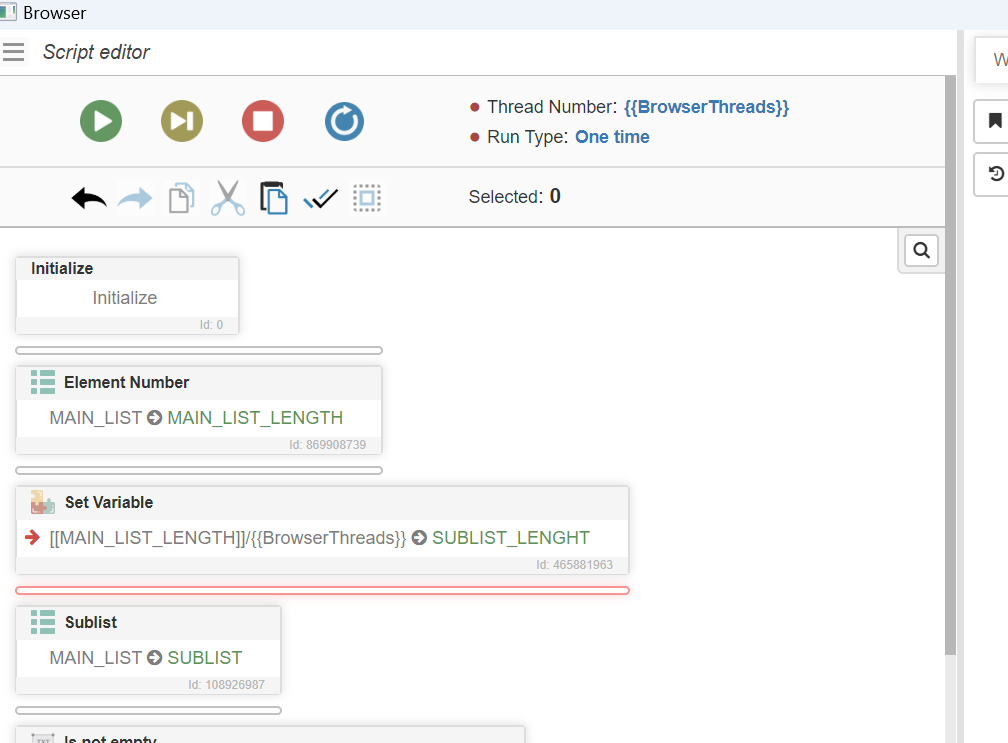Click the bookmark icon in right panel

pyautogui.click(x=995, y=121)
